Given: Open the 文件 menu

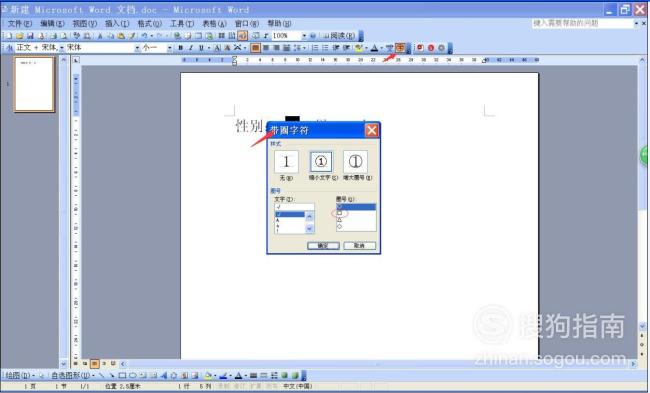Looking at the screenshot, I should [19, 24].
